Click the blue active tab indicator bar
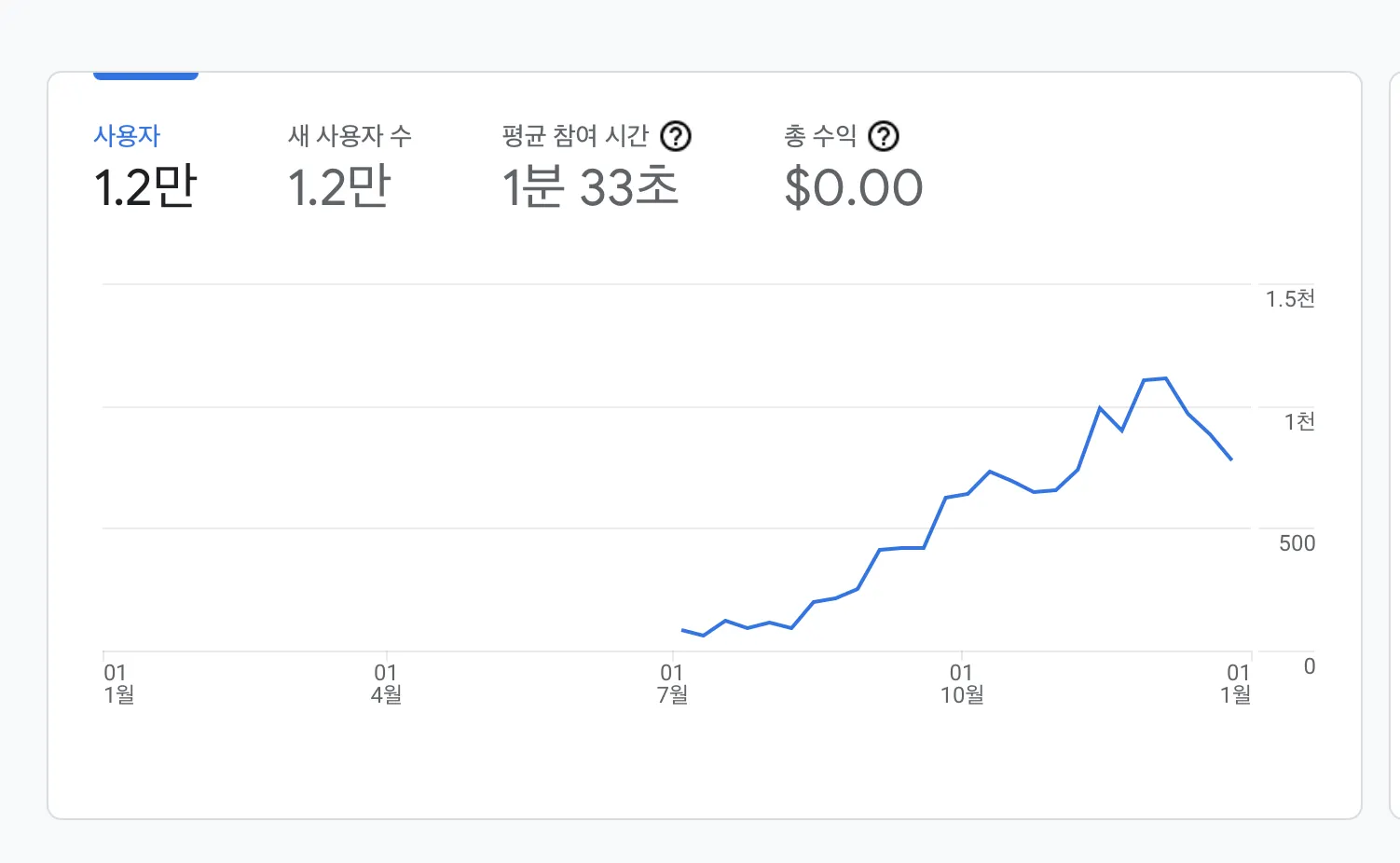The height and width of the screenshot is (863, 1400). point(145,75)
